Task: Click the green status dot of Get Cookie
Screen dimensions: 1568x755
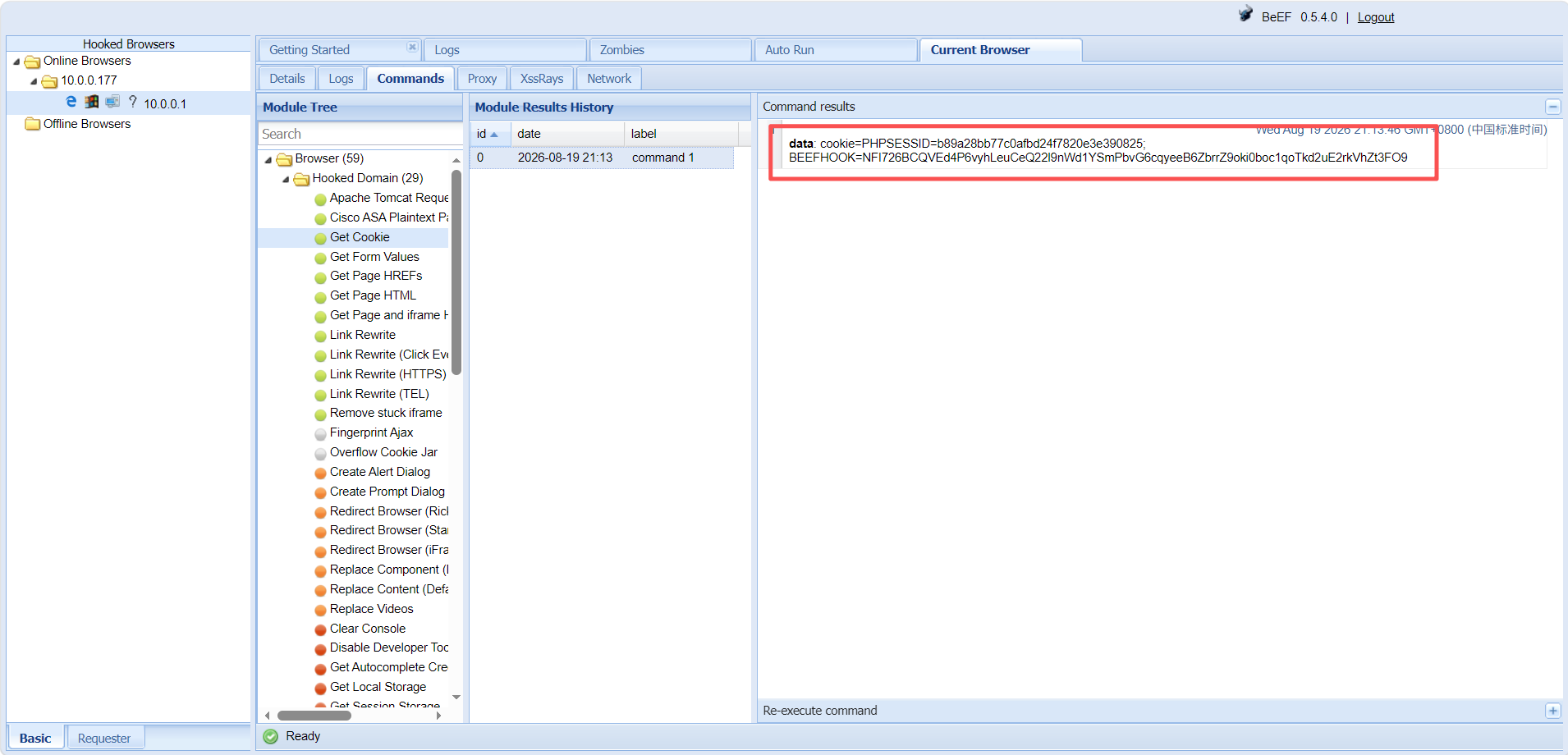Action: (320, 238)
